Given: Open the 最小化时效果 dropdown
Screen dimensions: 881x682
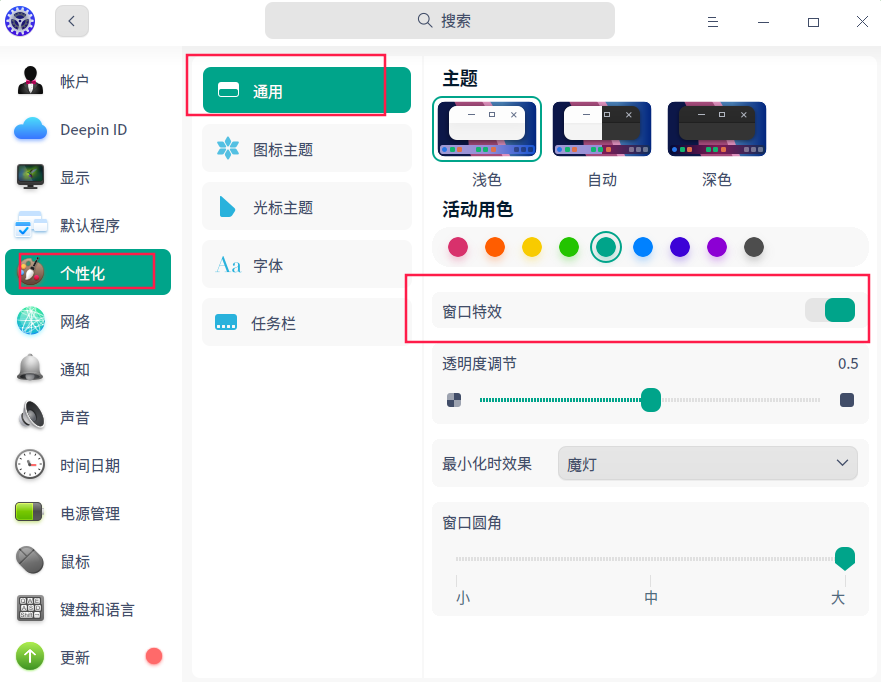Looking at the screenshot, I should pyautogui.click(x=707, y=463).
